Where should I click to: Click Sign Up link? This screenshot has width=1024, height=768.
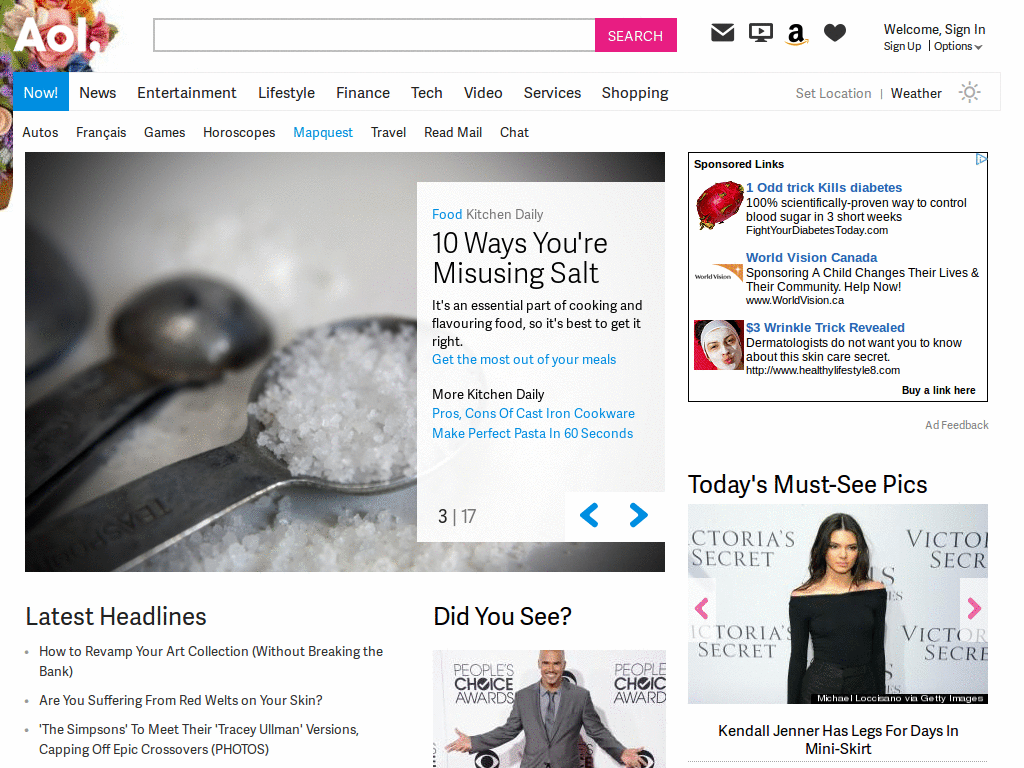903,46
